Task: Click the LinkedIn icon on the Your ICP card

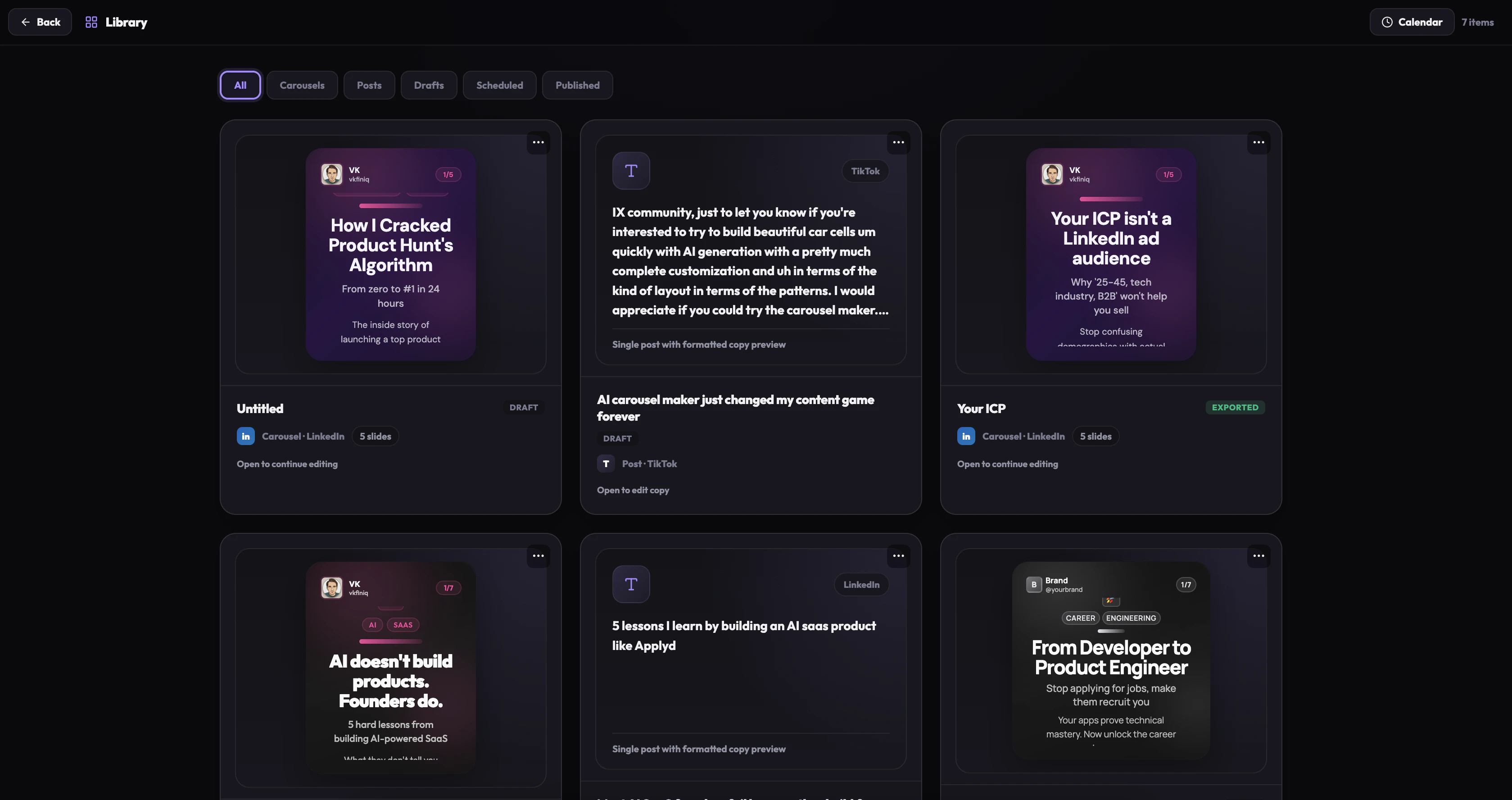Action: (965, 436)
